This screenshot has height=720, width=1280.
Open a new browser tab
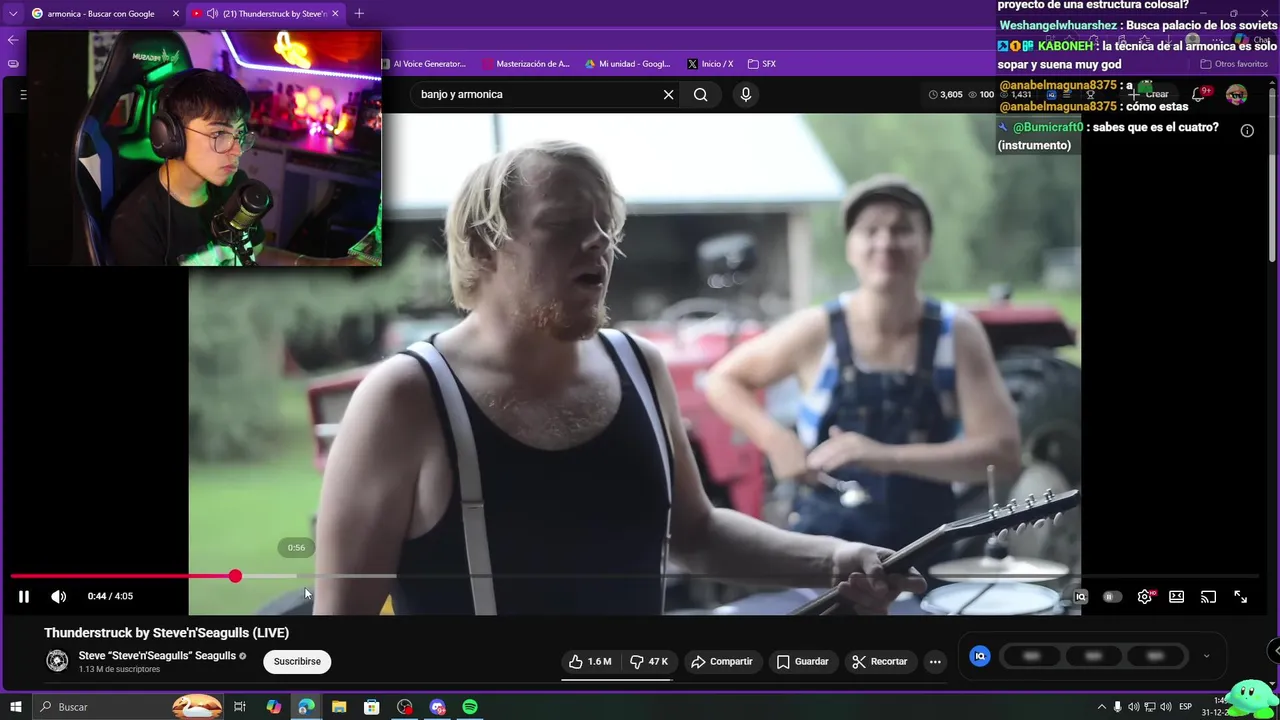(x=359, y=13)
